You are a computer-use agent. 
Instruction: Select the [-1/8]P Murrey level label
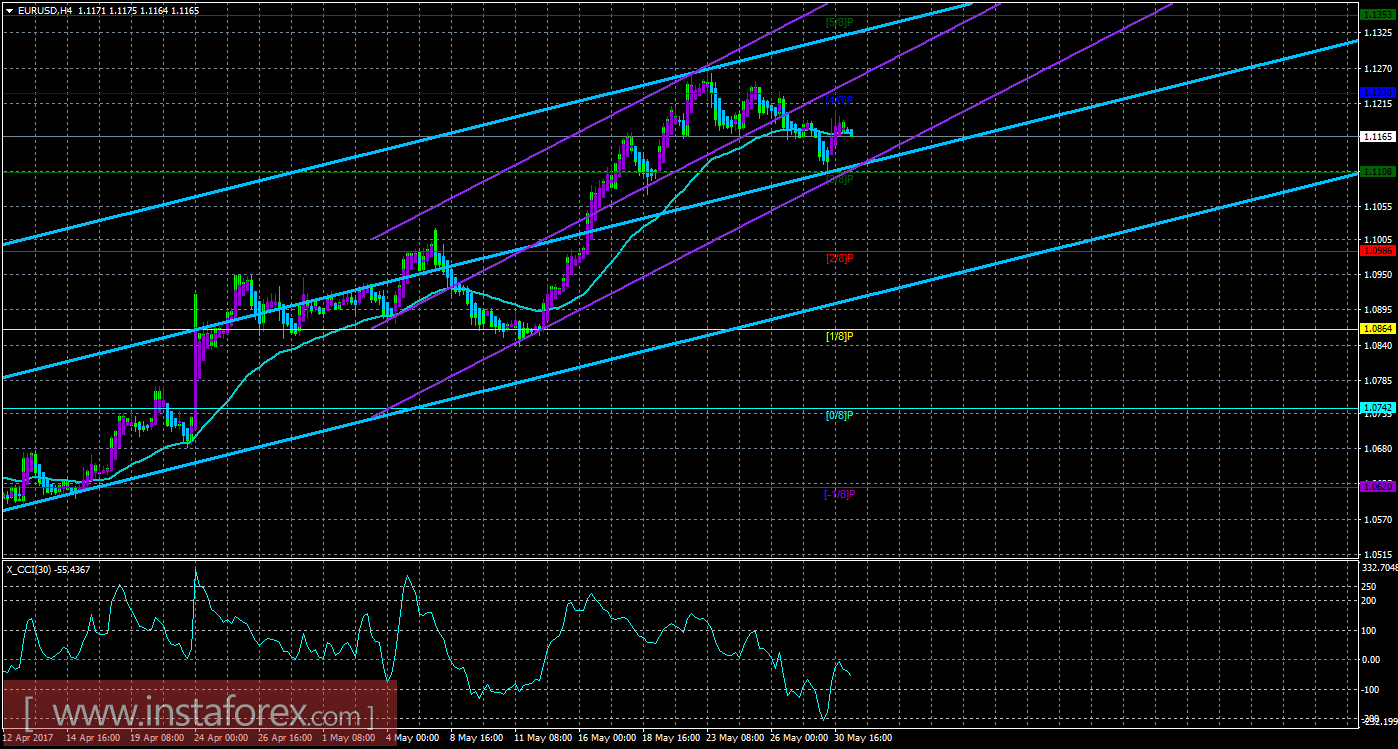pyautogui.click(x=839, y=494)
